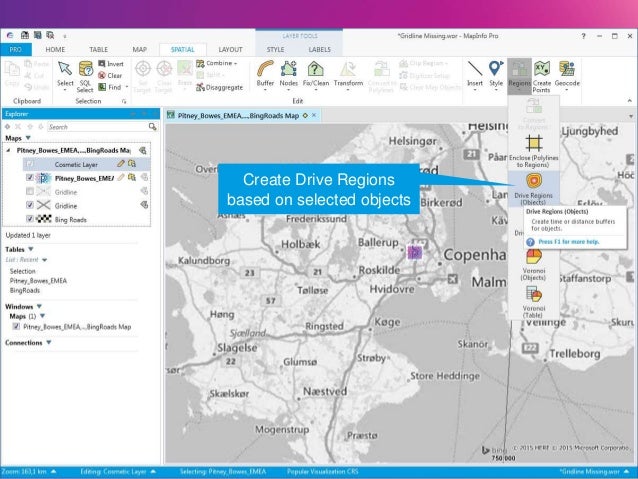This screenshot has height=479, width=638.
Task: Select Pitney_Bowes_EMEA in Tables list
Action: click(x=38, y=281)
